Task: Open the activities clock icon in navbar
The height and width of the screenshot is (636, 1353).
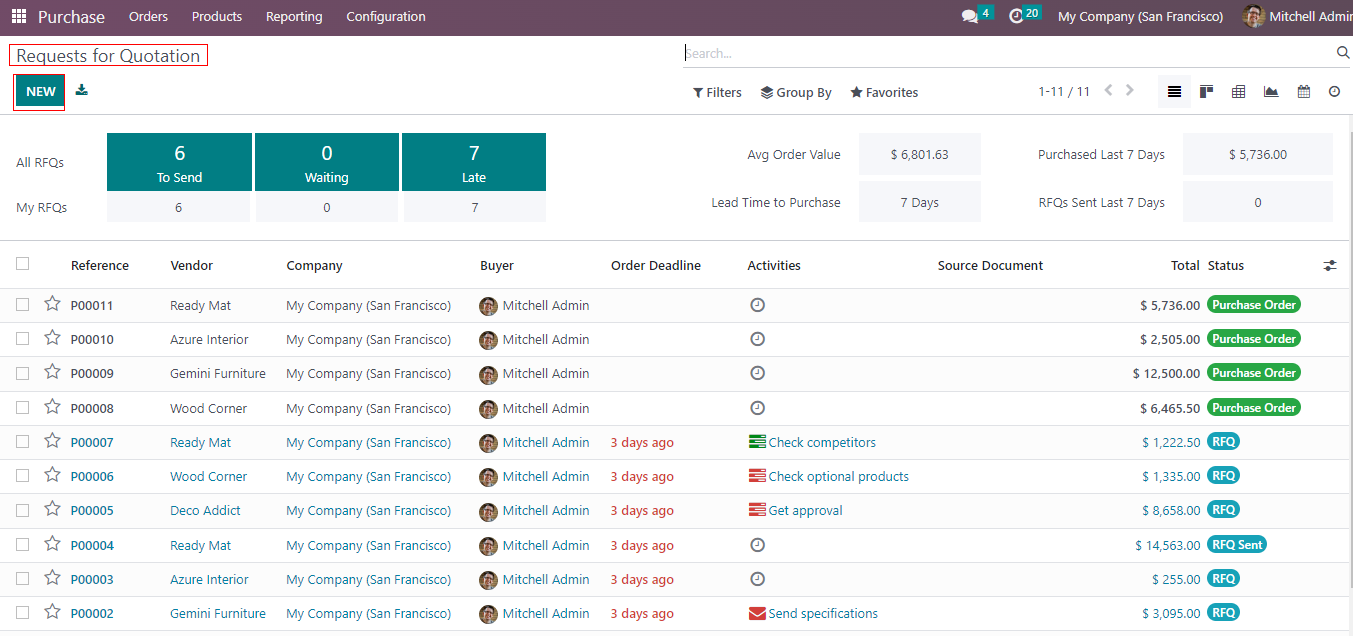Action: [x=1017, y=17]
